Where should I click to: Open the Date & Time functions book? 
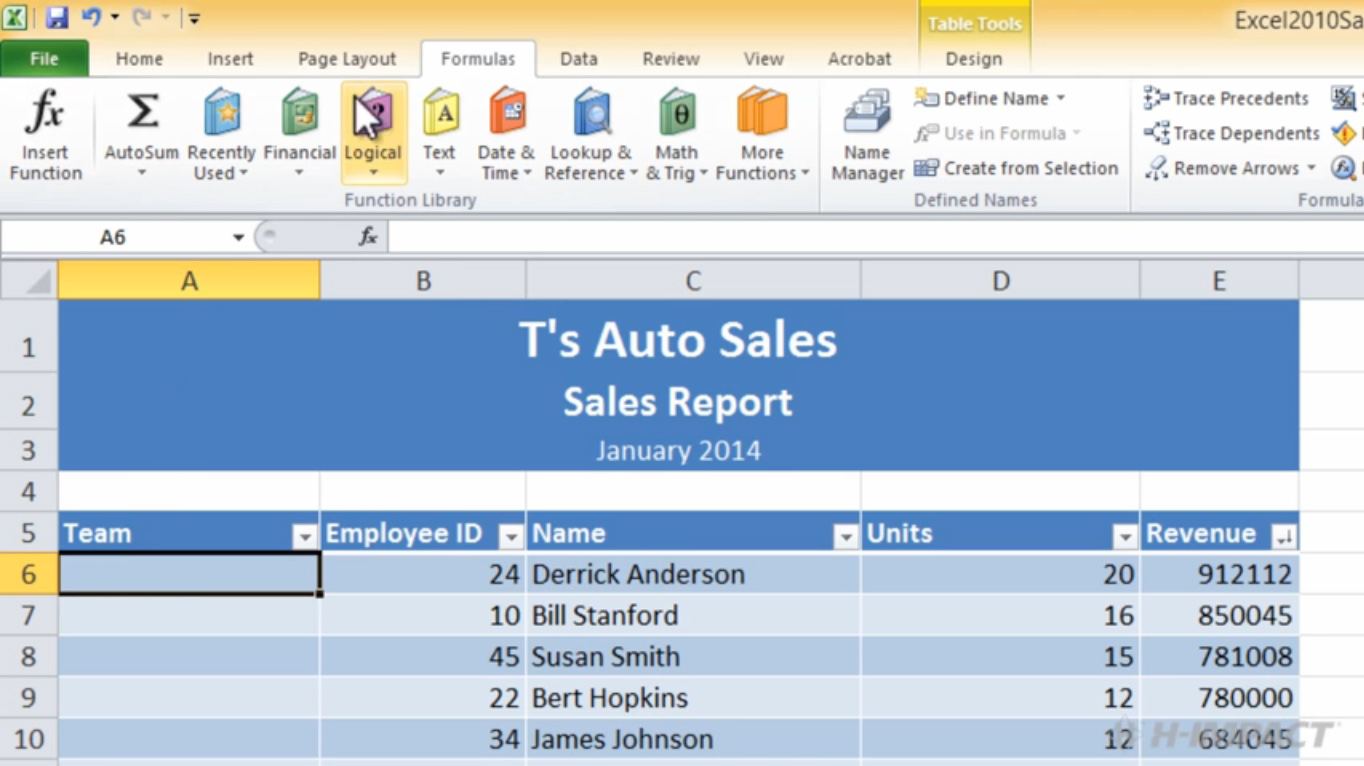507,112
